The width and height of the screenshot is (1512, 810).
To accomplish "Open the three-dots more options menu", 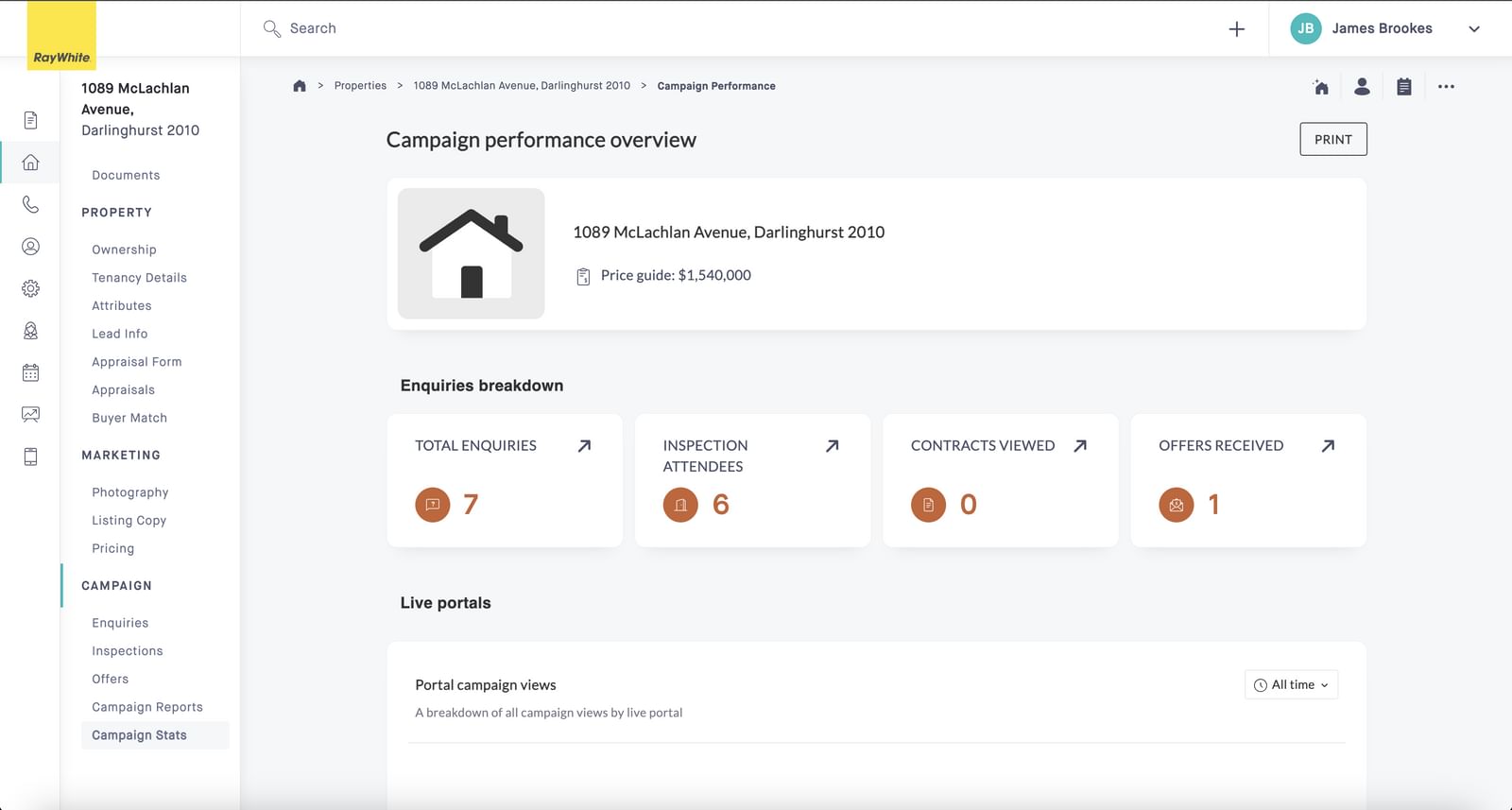I will [1446, 87].
